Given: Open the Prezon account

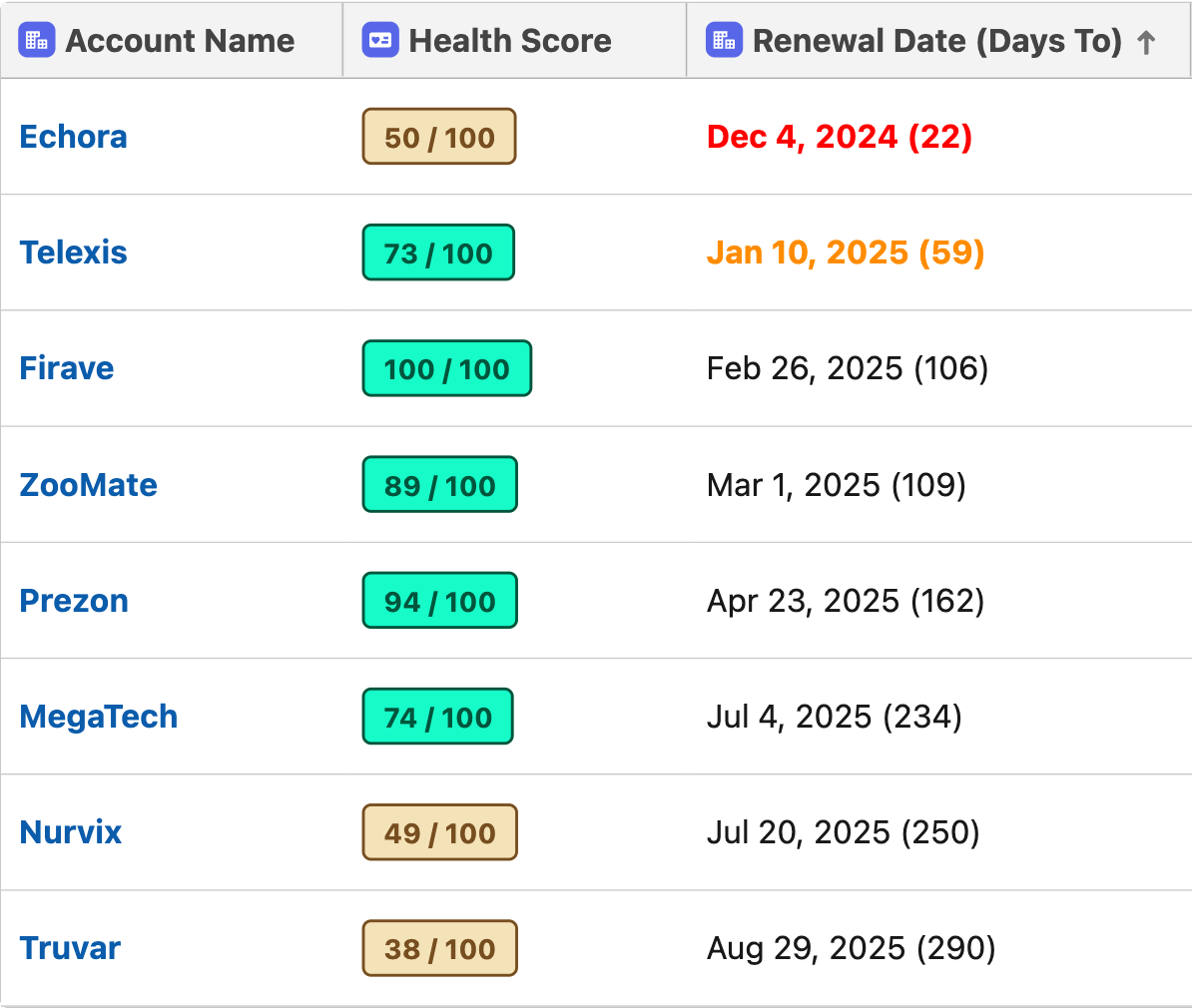Looking at the screenshot, I should point(74,601).
